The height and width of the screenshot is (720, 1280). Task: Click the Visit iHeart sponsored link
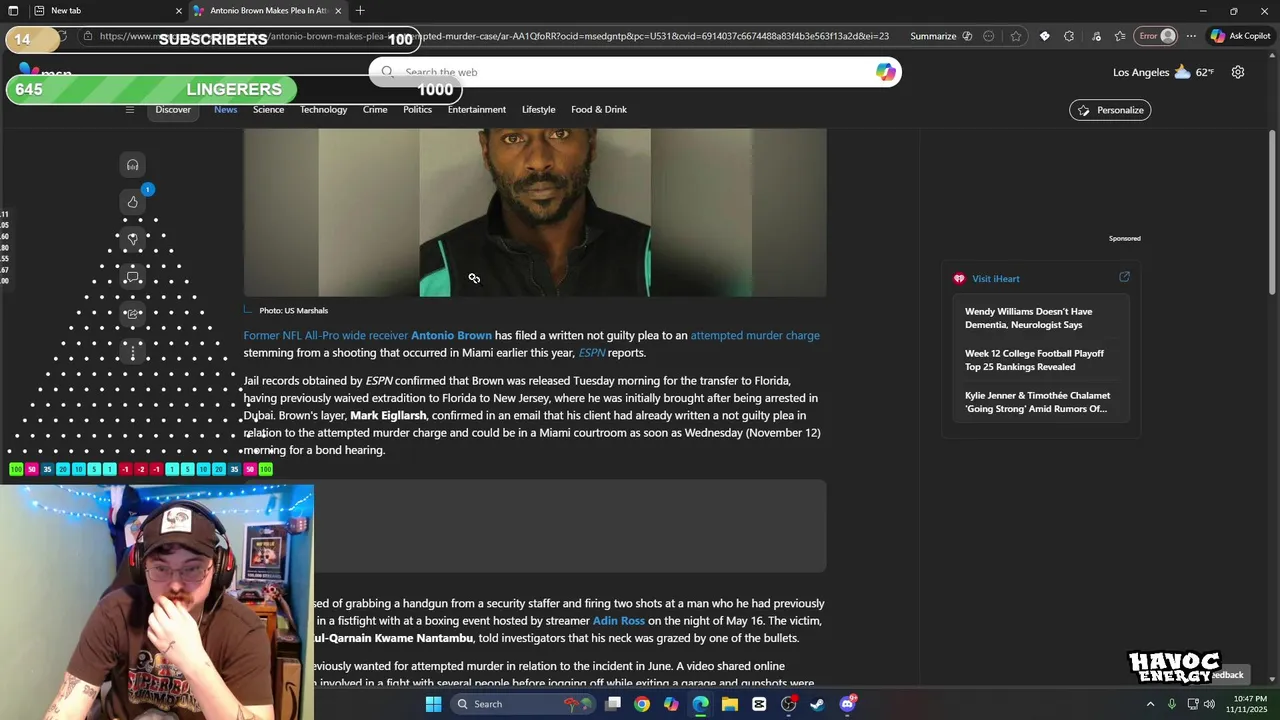(x=995, y=279)
